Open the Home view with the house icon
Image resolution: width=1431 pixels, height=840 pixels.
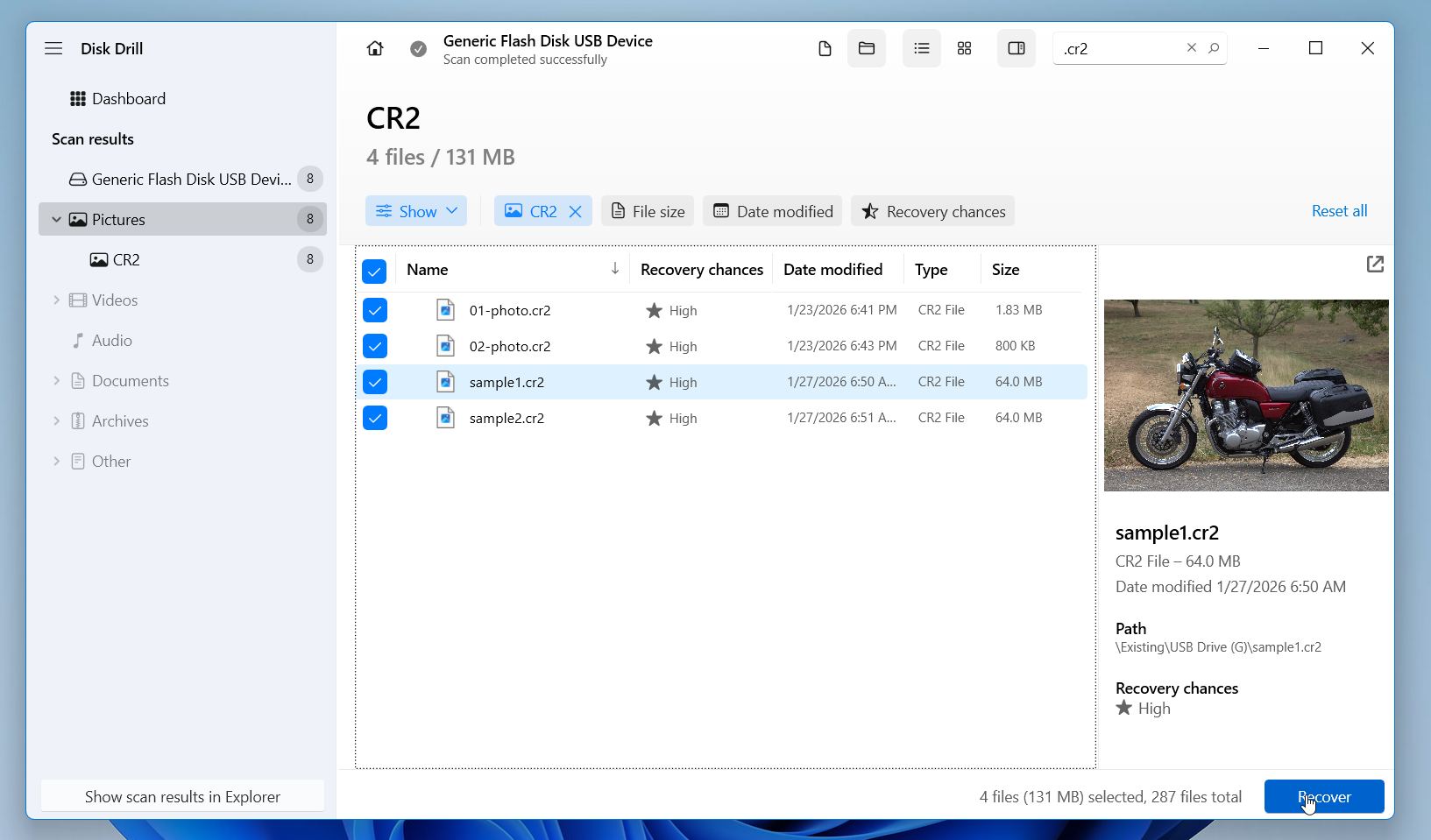pyautogui.click(x=375, y=48)
